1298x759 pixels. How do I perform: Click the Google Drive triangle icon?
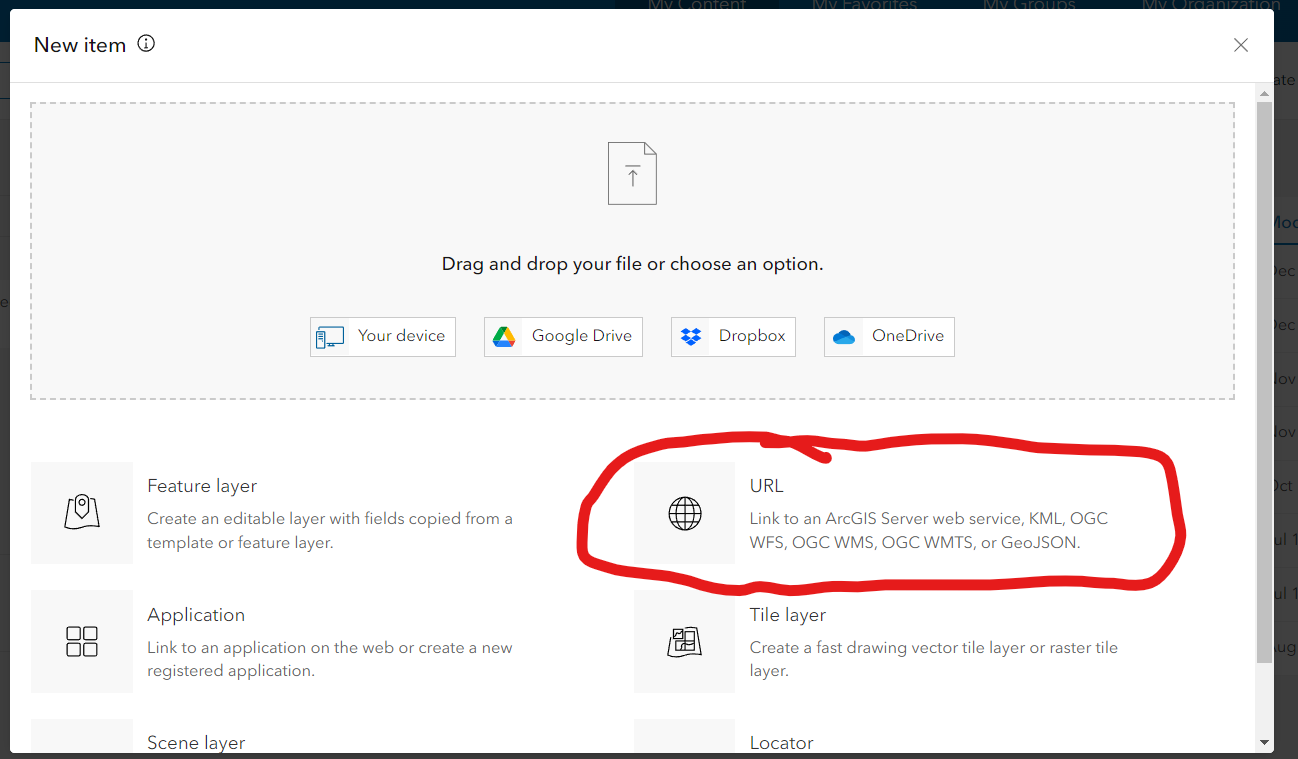click(506, 336)
